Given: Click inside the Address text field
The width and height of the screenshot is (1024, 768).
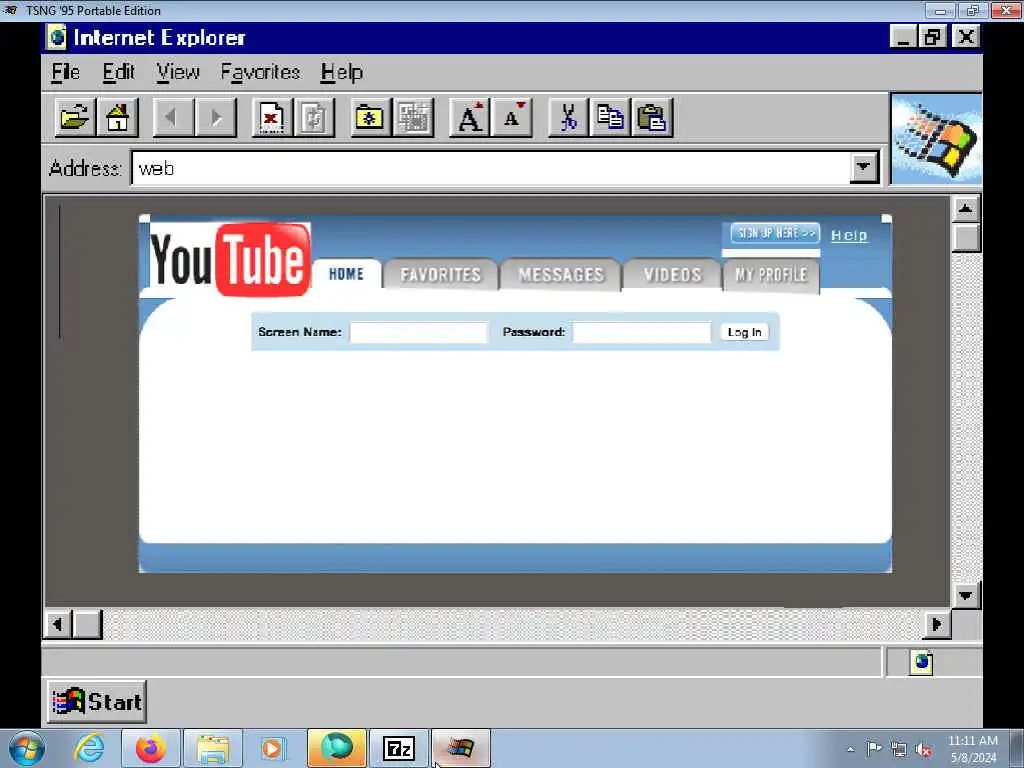Looking at the screenshot, I should 490,168.
